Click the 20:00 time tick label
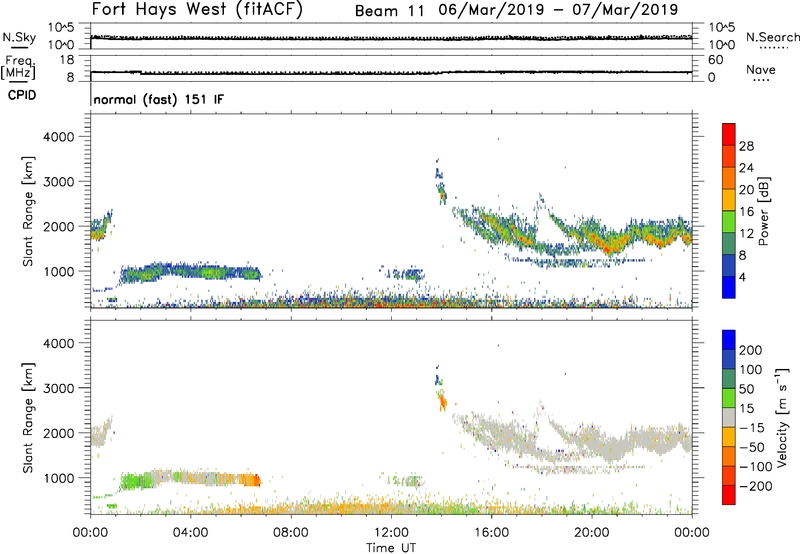 coord(591,533)
